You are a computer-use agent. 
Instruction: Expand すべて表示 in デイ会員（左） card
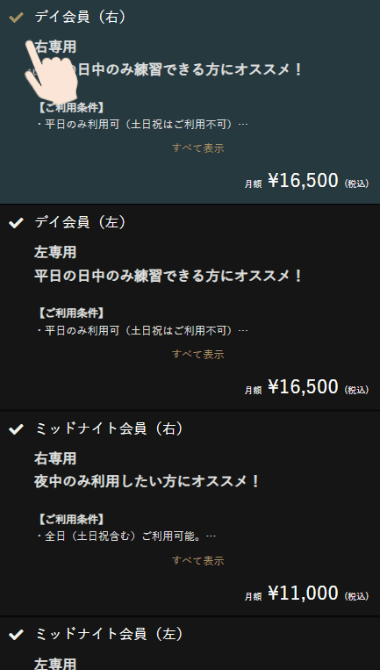click(198, 354)
